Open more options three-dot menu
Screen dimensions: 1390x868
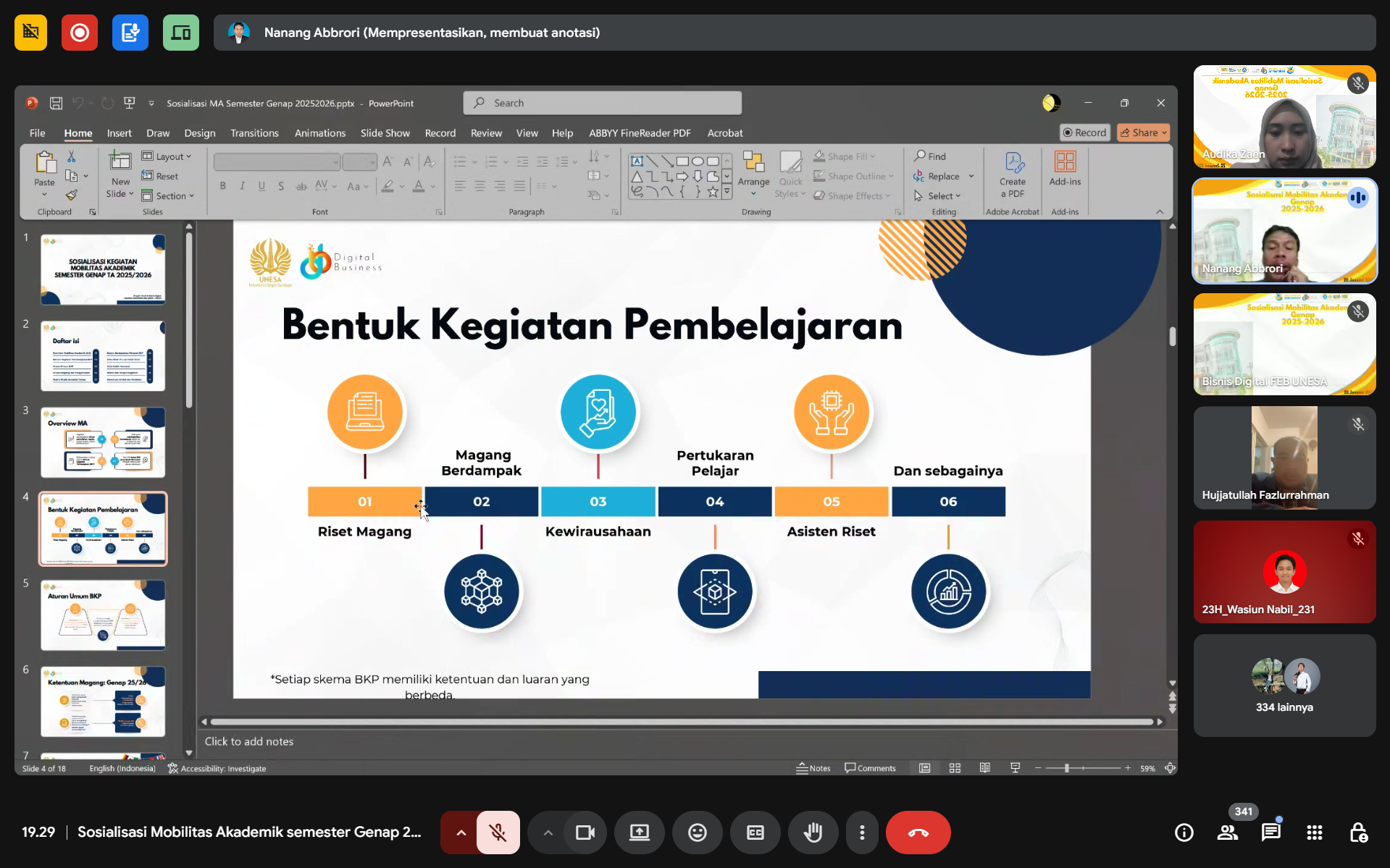(x=862, y=833)
